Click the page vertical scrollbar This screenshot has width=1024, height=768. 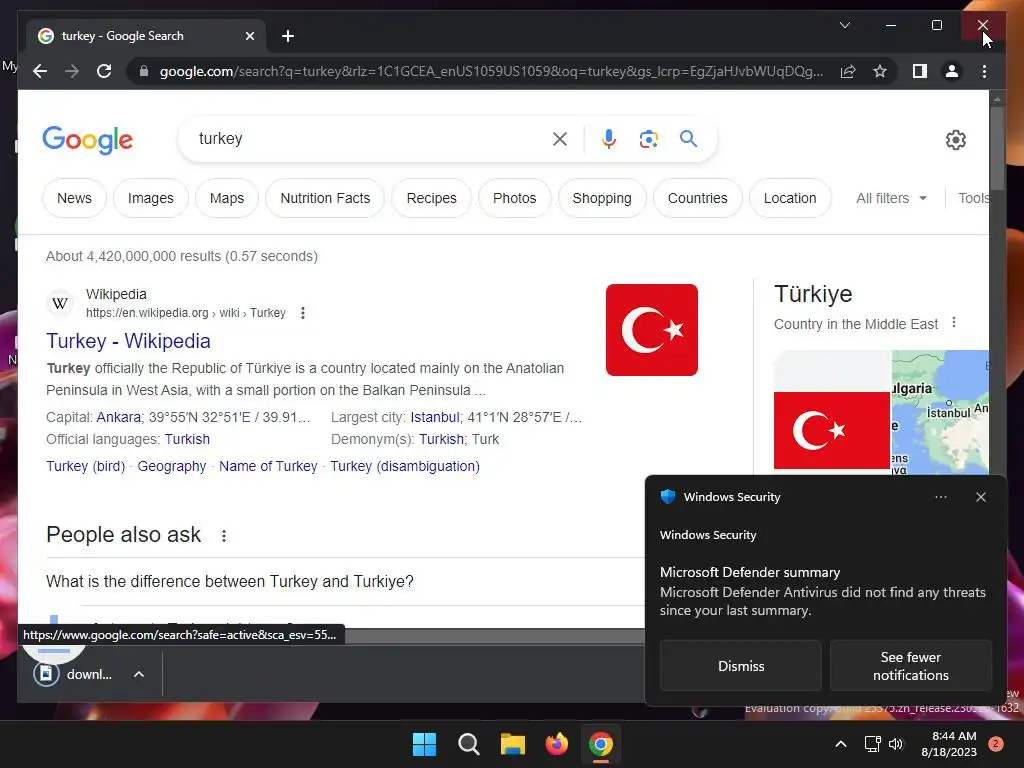(997, 149)
